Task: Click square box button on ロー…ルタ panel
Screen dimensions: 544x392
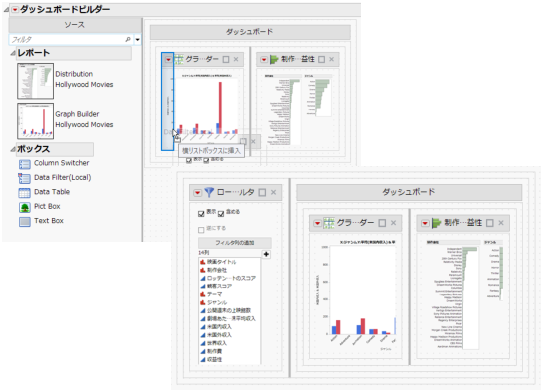Action: (263, 193)
